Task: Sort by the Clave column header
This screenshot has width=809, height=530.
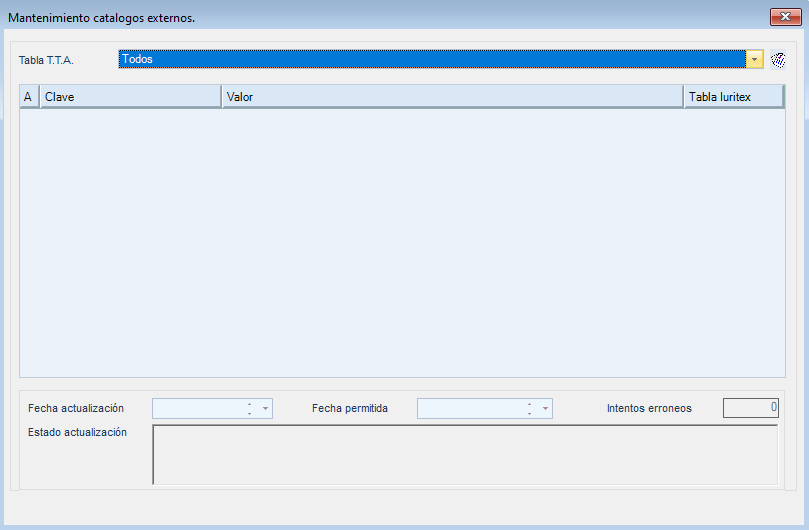Action: click(x=130, y=97)
